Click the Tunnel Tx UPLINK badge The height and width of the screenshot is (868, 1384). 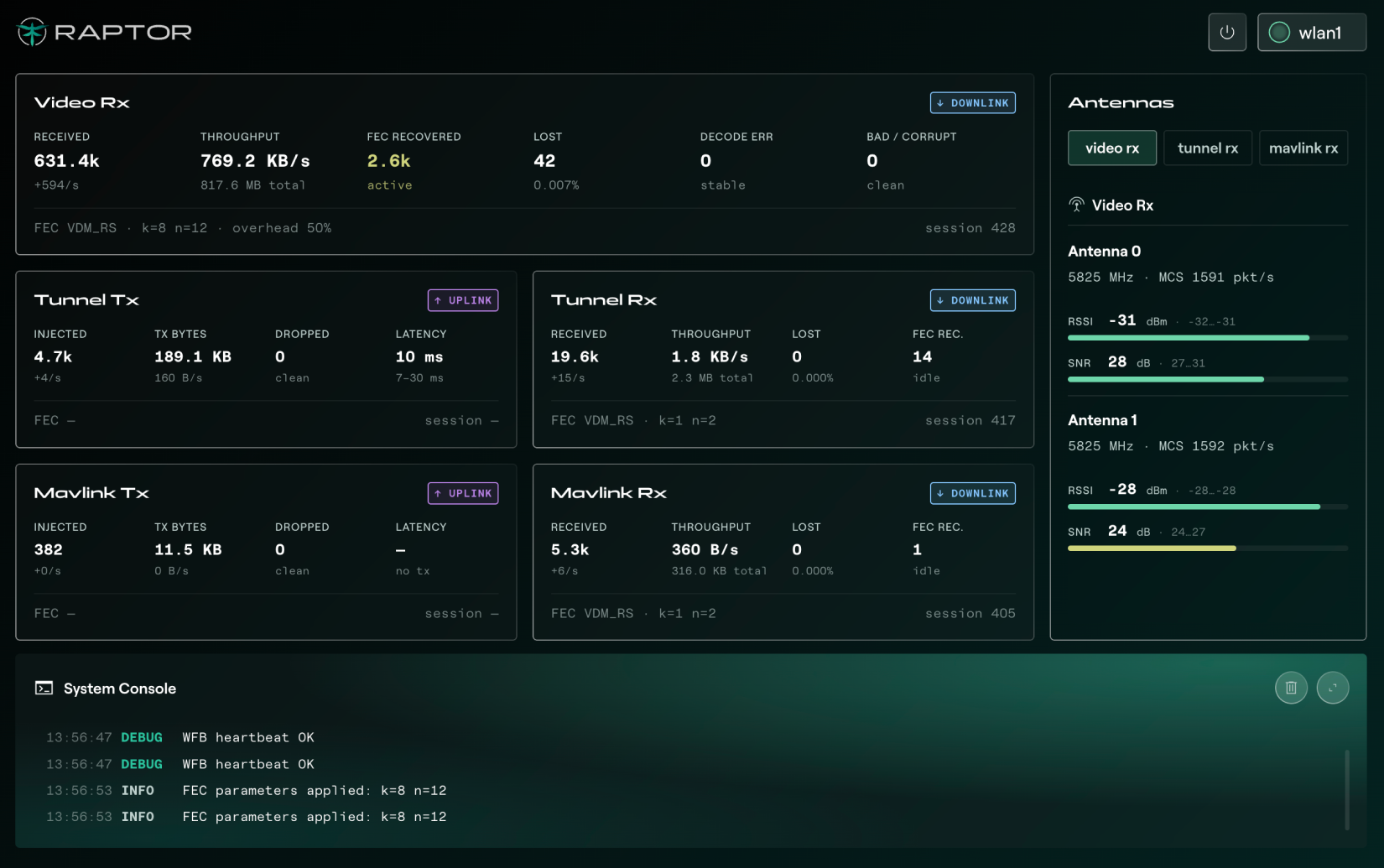(463, 300)
